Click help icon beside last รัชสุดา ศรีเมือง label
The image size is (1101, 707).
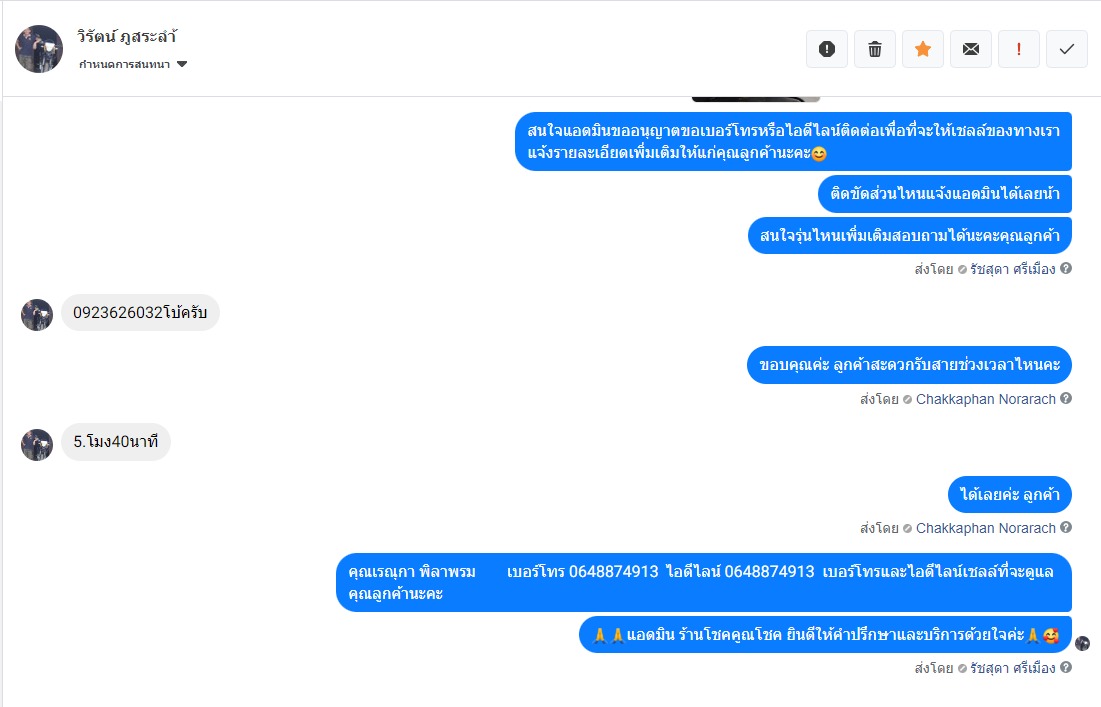[x=1066, y=667]
